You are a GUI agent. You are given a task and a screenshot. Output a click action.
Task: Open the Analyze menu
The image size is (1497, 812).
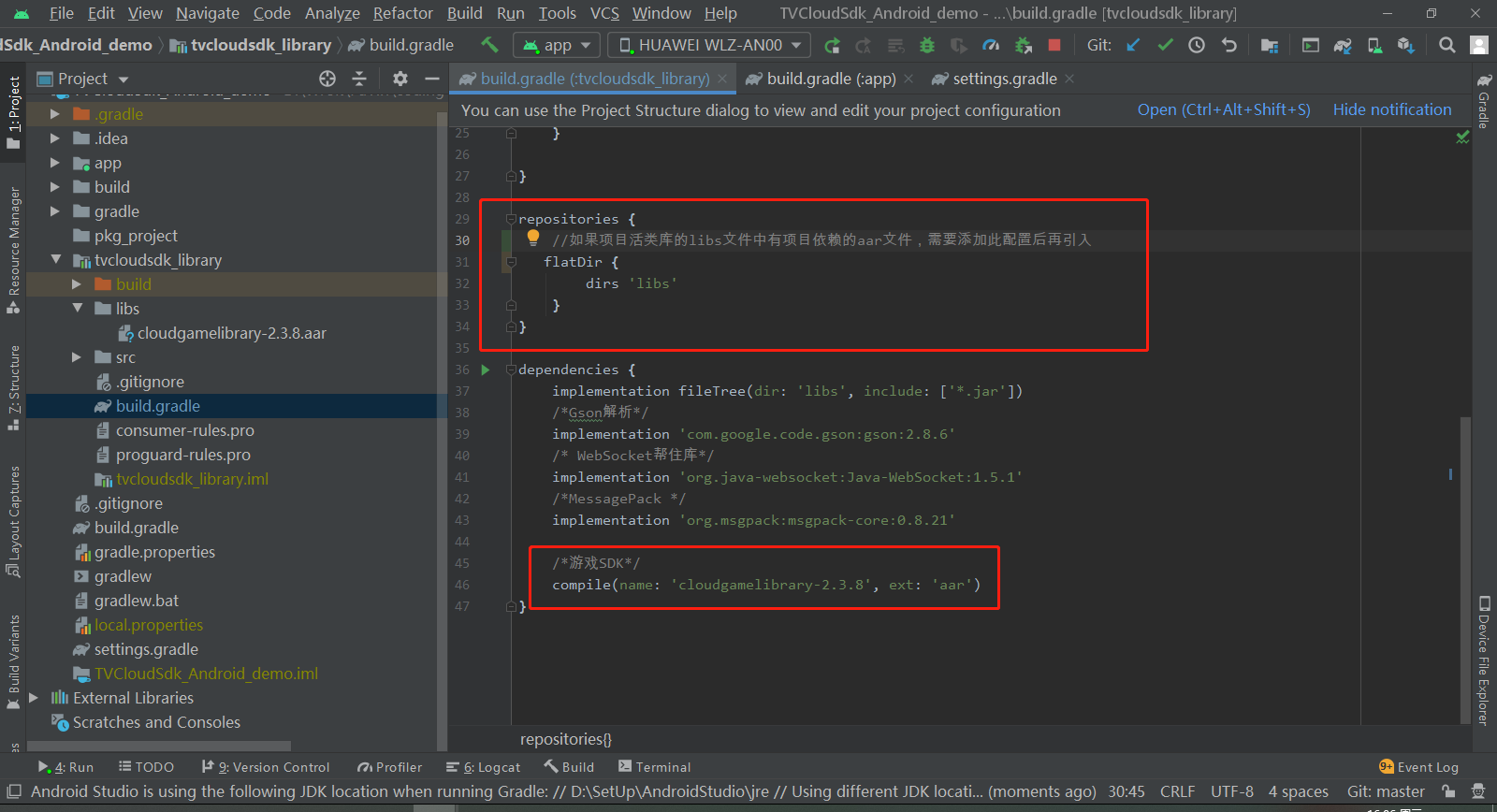click(x=332, y=13)
